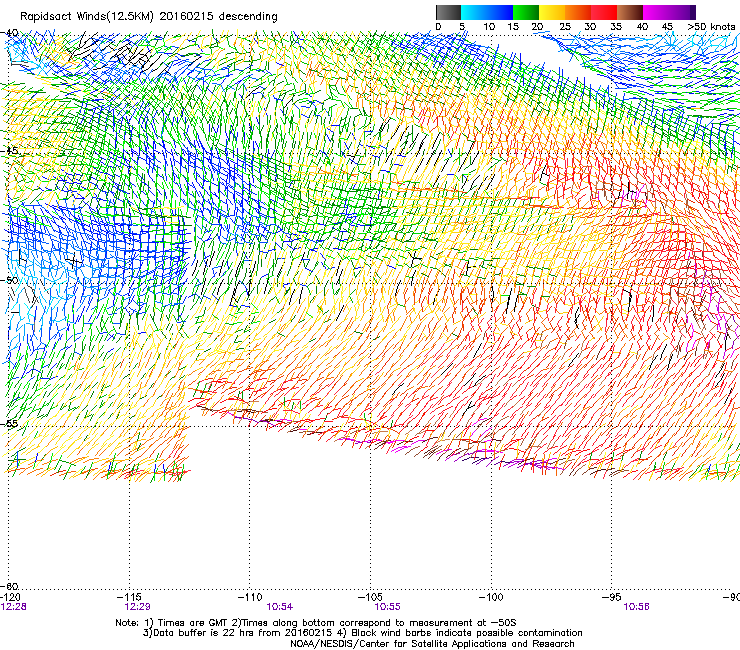The image size is (740, 650).
Task: Click the '-95' longitude axis label
Action: click(612, 597)
